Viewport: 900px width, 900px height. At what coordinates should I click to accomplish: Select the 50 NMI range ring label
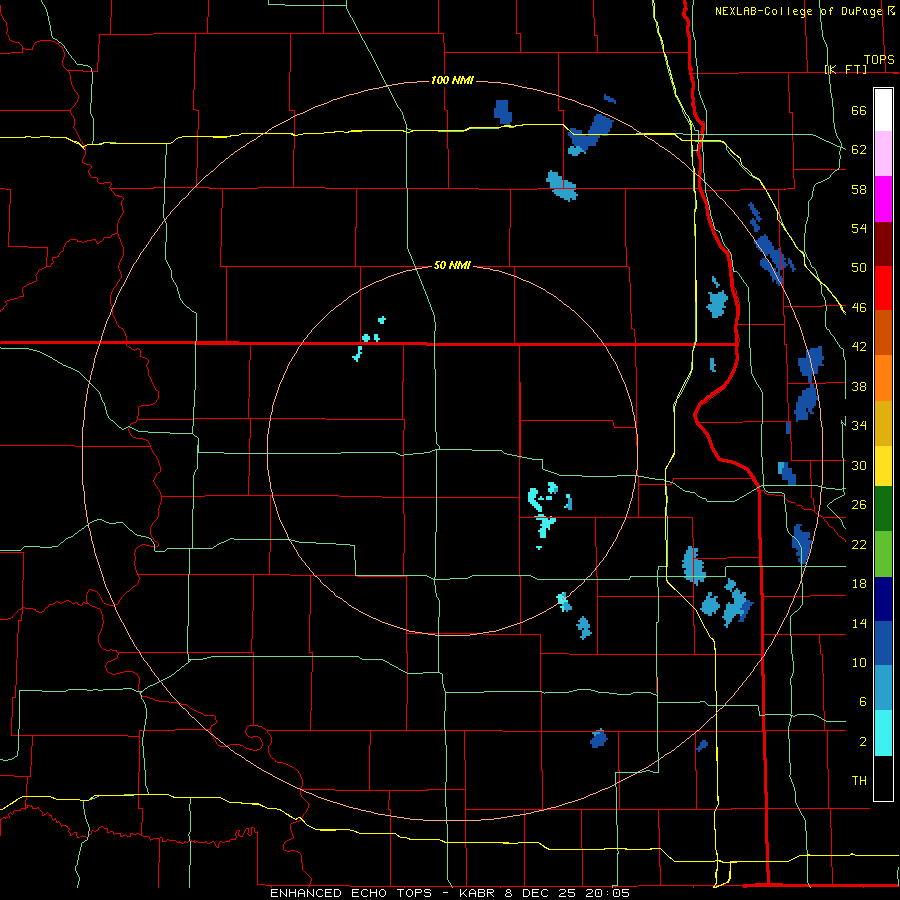point(452,265)
